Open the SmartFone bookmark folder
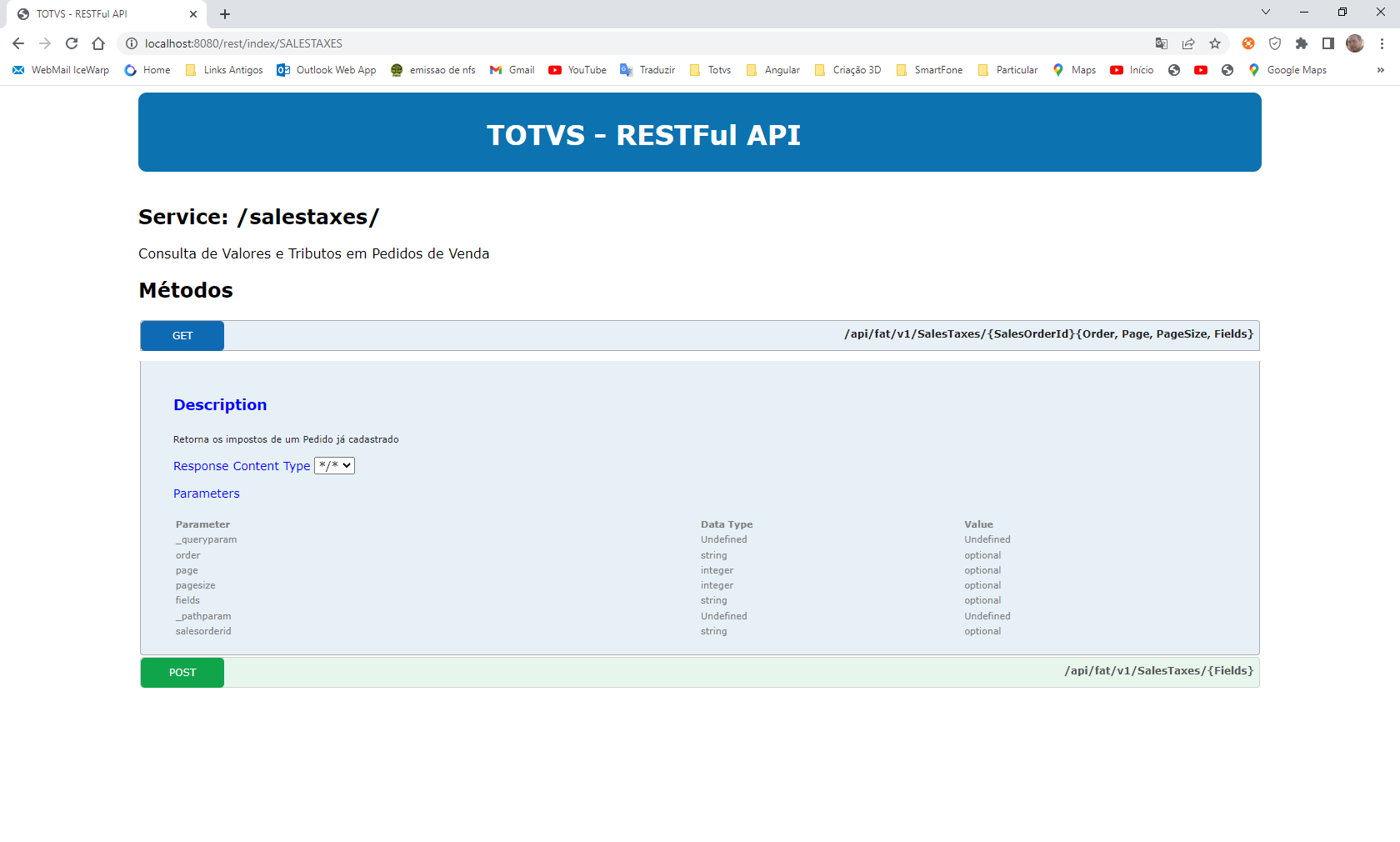The height and width of the screenshot is (842, 1400). (x=929, y=70)
